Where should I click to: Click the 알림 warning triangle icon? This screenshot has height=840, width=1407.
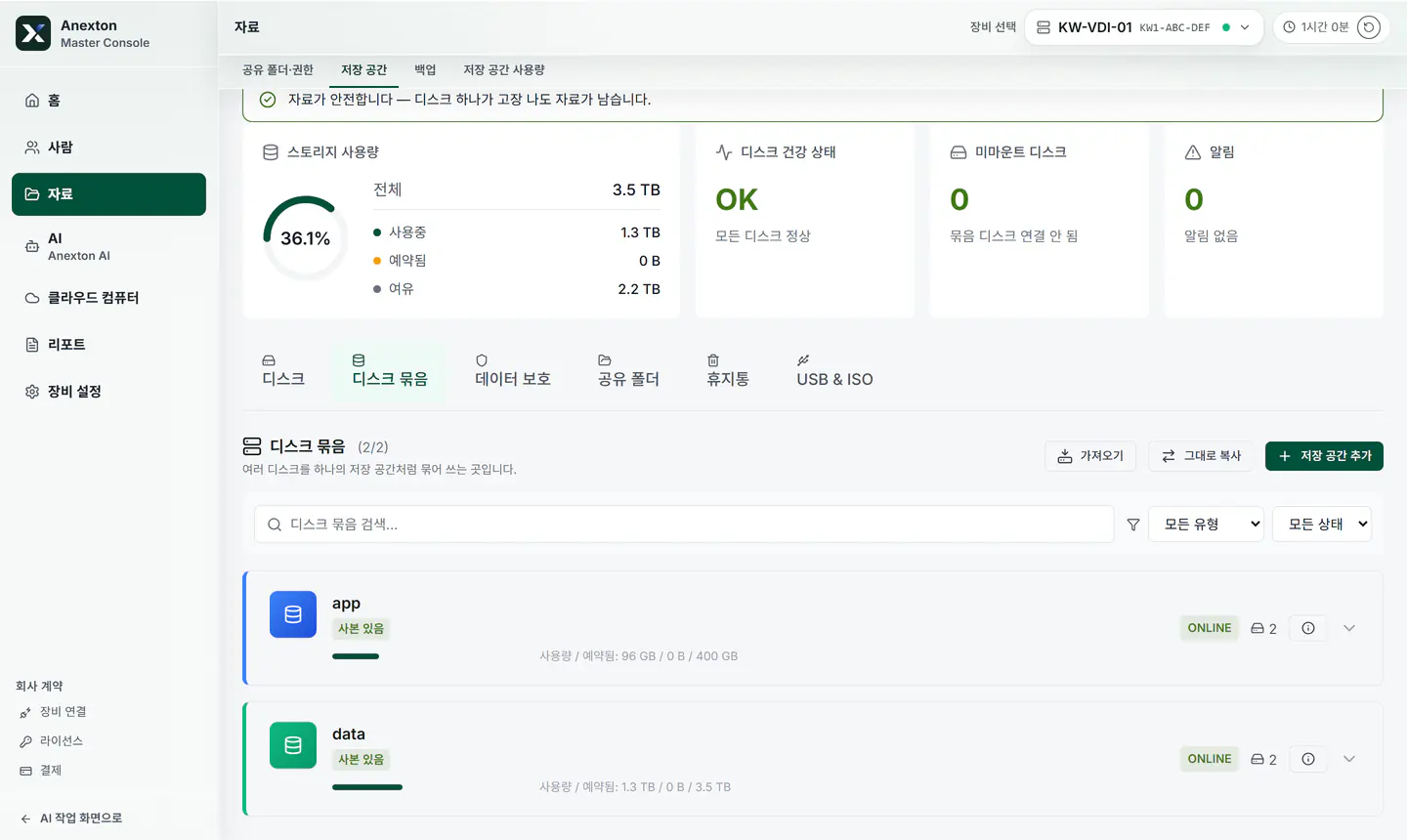(x=1193, y=152)
